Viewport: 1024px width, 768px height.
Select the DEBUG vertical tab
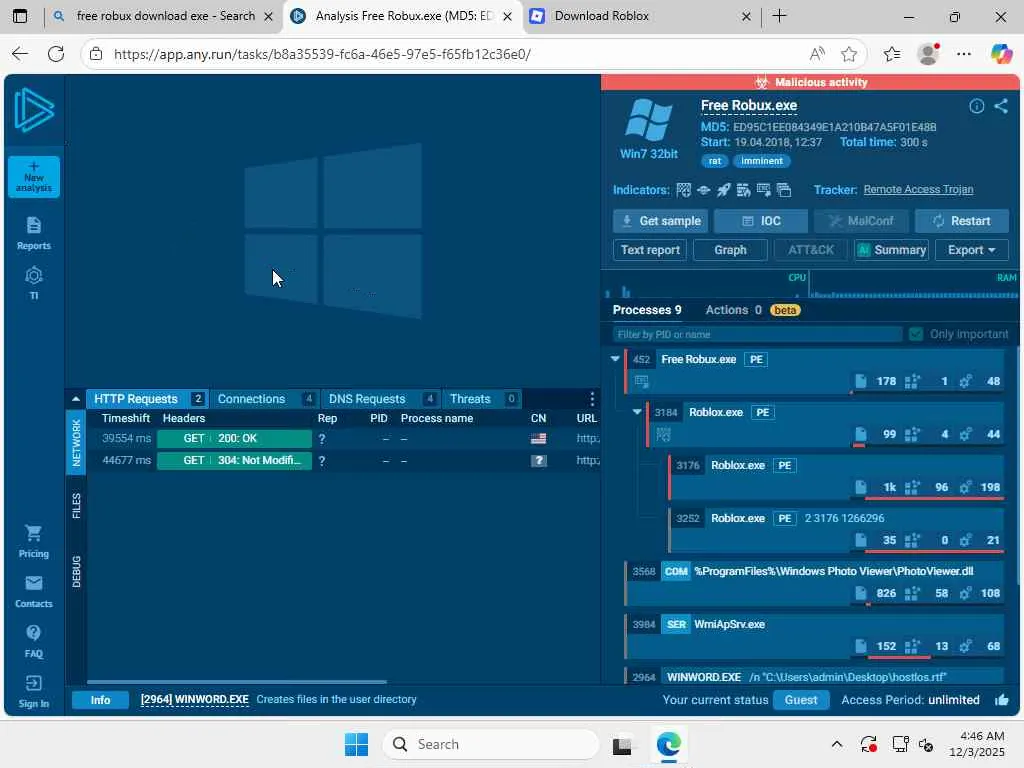[x=76, y=571]
